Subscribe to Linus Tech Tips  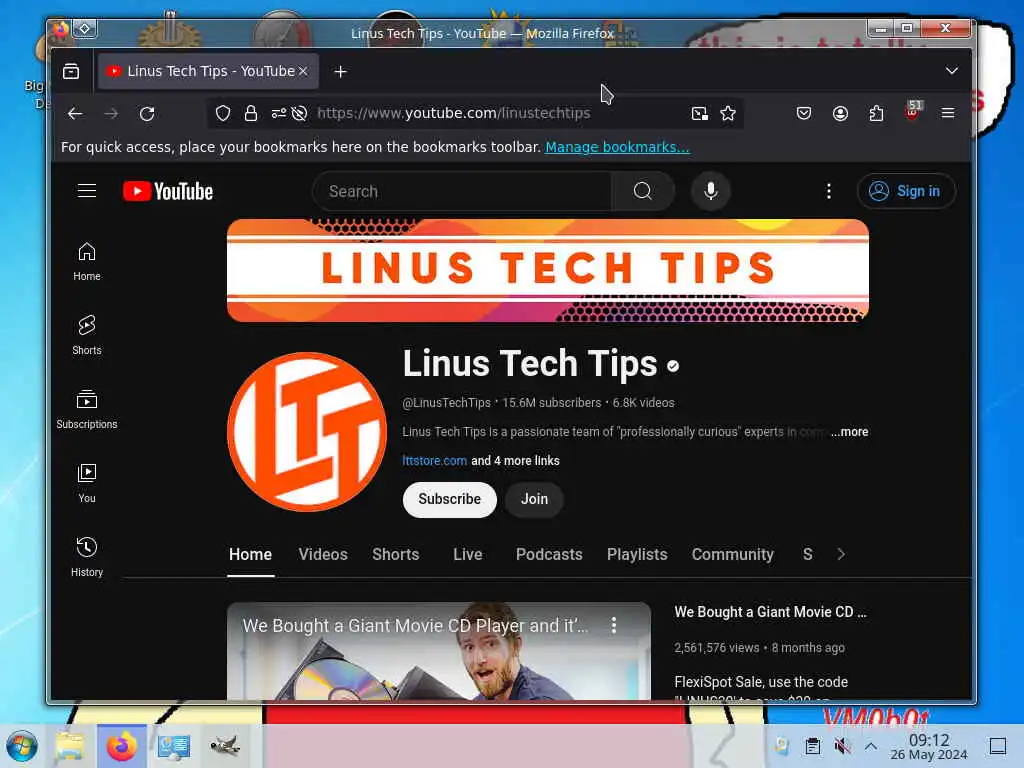tap(449, 500)
